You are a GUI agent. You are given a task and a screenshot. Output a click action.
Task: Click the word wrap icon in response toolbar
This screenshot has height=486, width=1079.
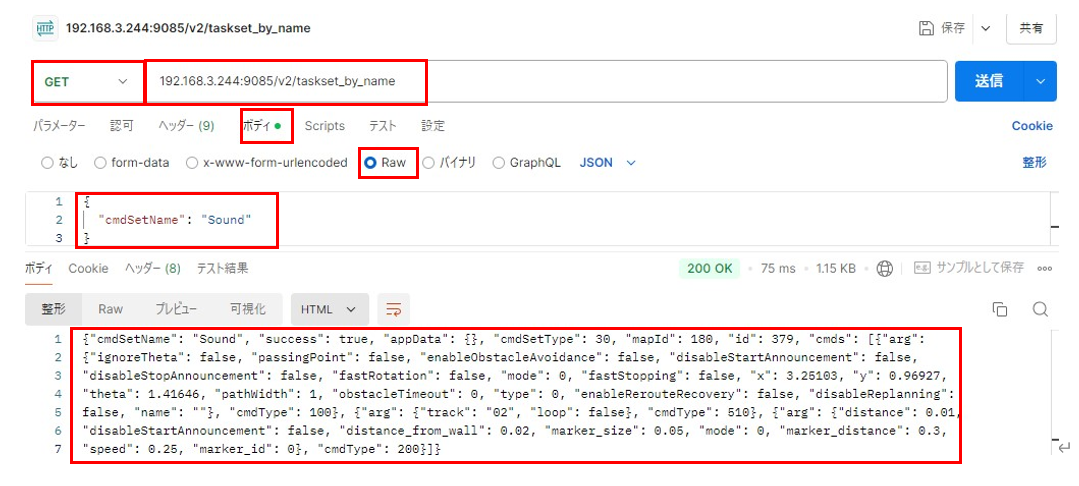[394, 309]
